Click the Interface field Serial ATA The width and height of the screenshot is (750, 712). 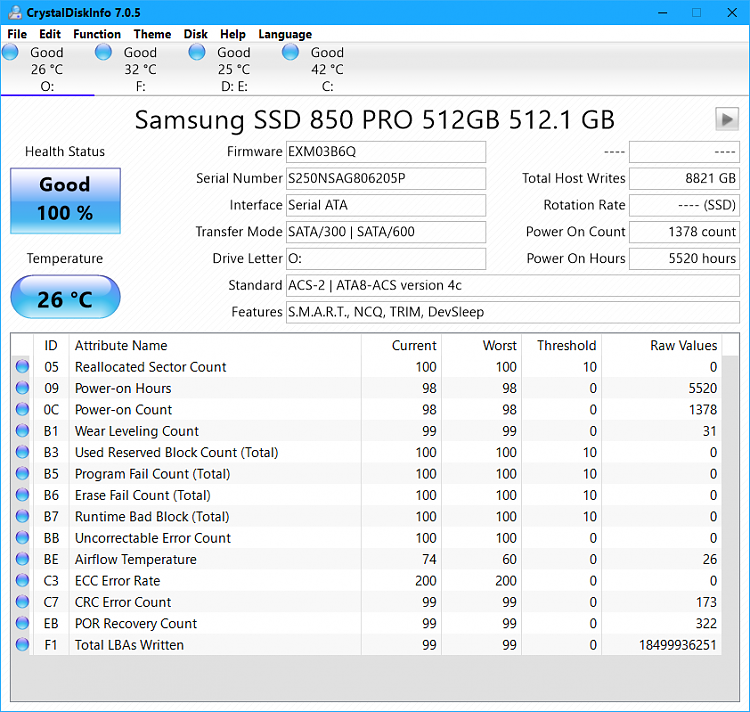386,205
